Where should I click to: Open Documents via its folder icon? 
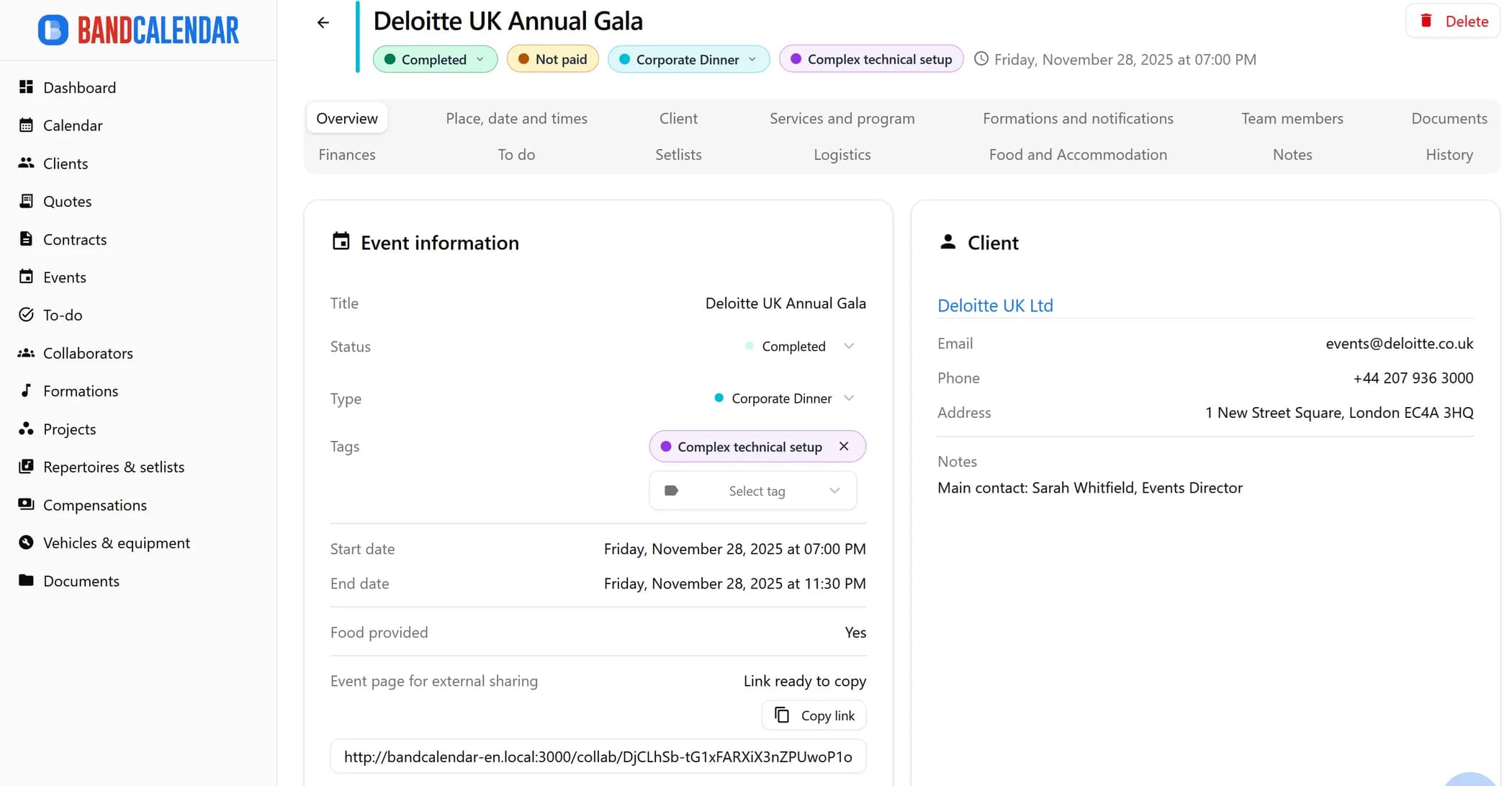[x=26, y=581]
